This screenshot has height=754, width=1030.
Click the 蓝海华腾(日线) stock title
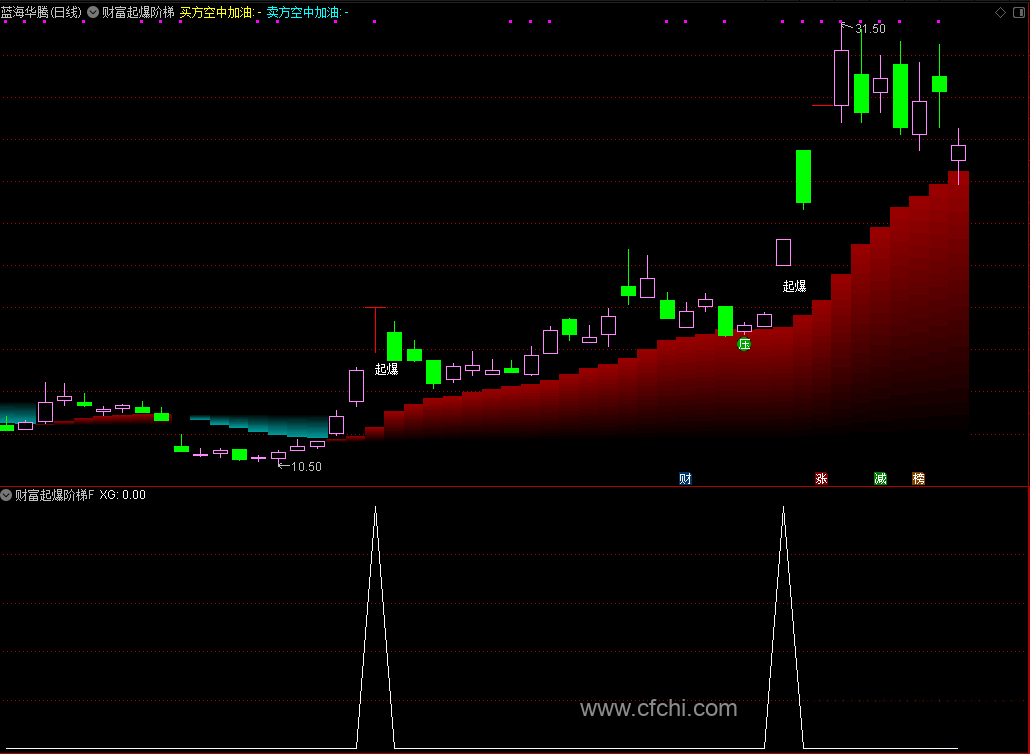pyautogui.click(x=41, y=12)
